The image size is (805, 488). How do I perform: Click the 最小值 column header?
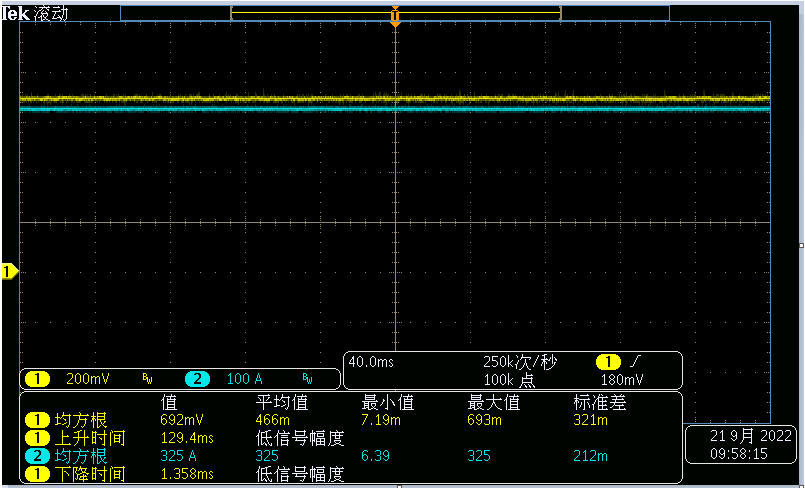pyautogui.click(x=388, y=403)
